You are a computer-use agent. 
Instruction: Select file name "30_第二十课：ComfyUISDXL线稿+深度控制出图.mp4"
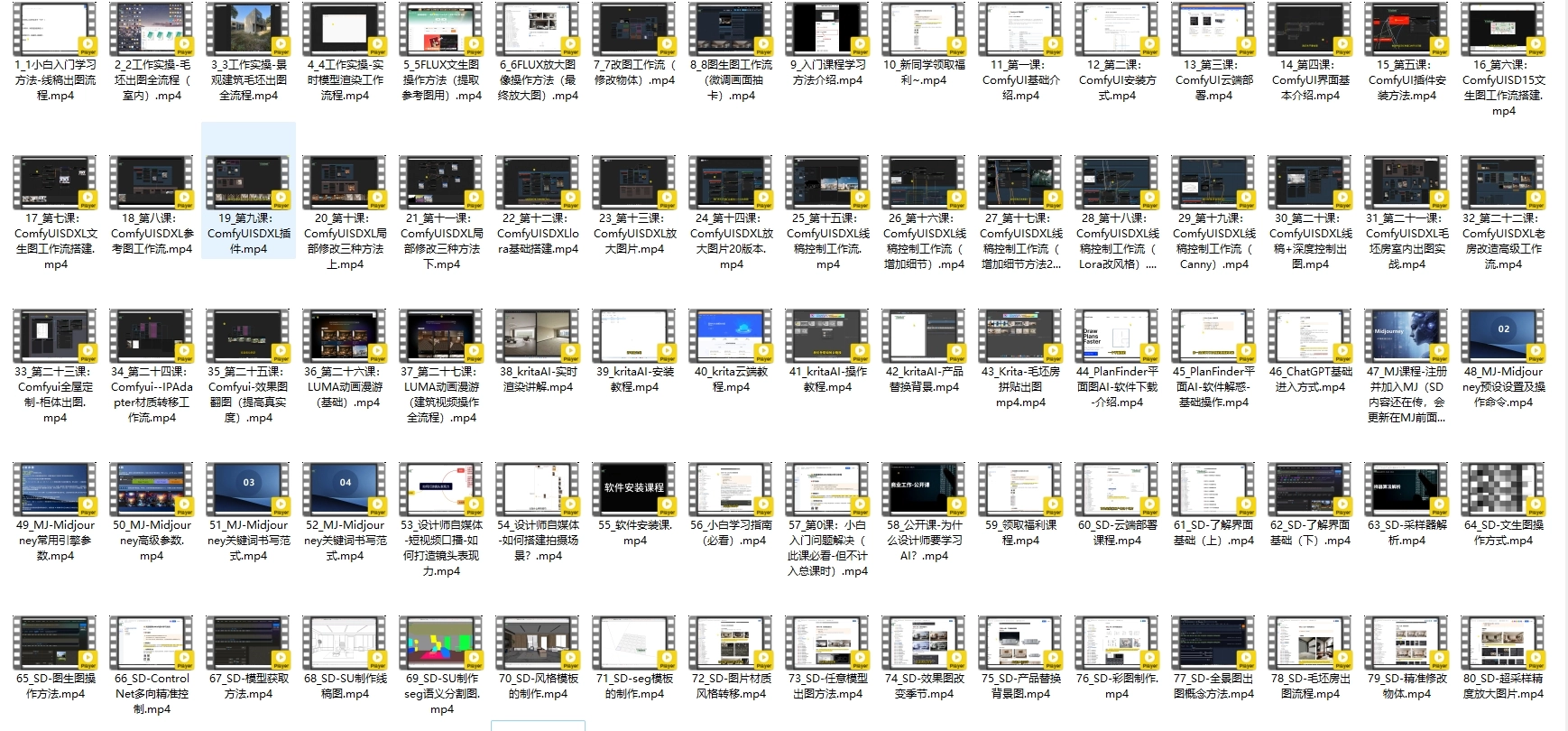click(x=1310, y=241)
